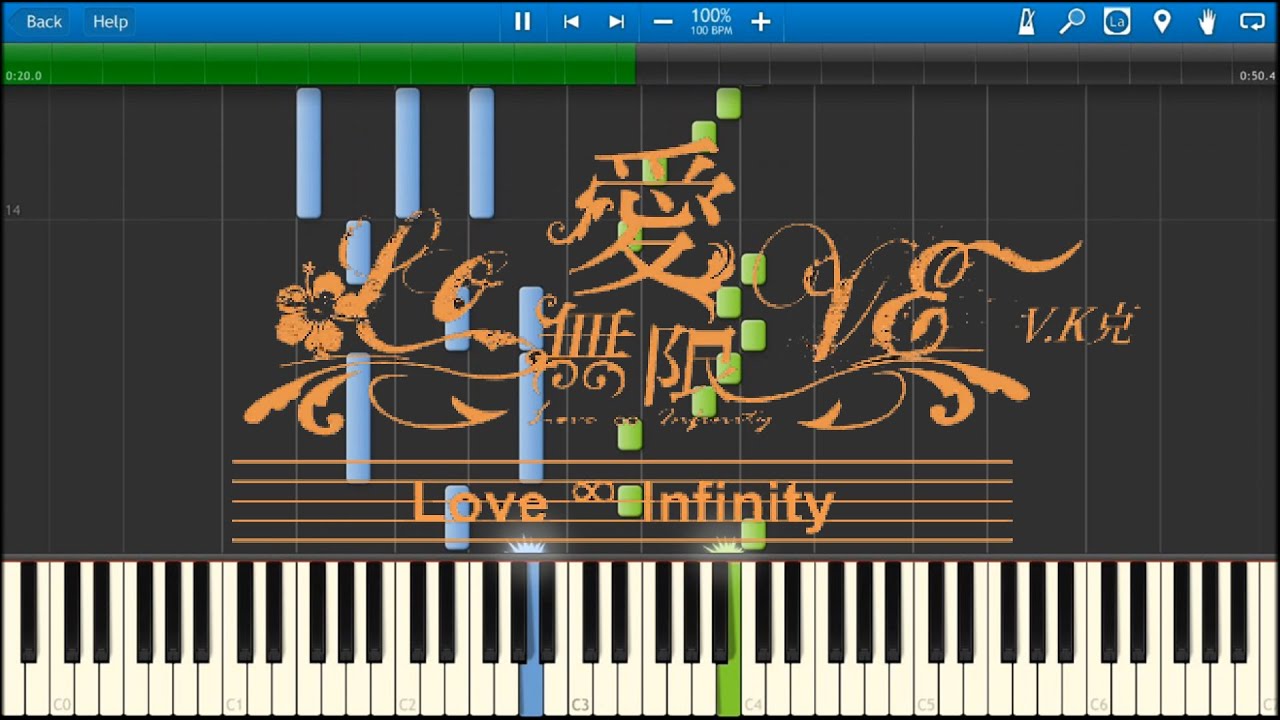The image size is (1280, 720).
Task: Toggle the loop icon
Action: click(1252, 21)
